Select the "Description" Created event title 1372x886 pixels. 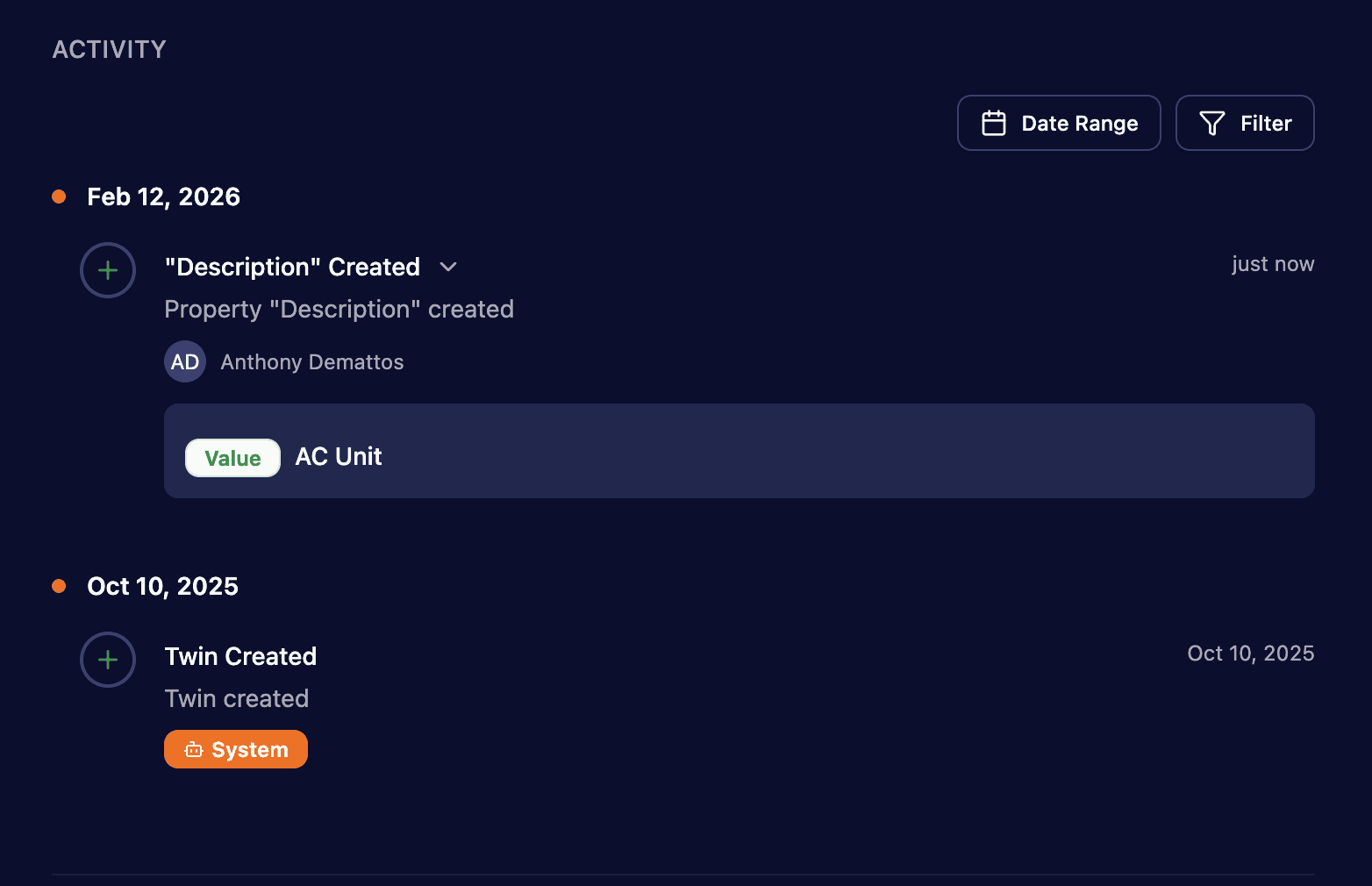pos(292,267)
